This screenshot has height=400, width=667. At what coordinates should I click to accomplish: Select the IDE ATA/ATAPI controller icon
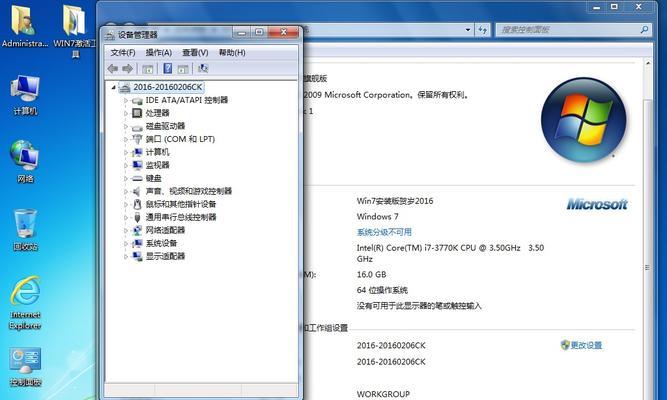[137, 100]
